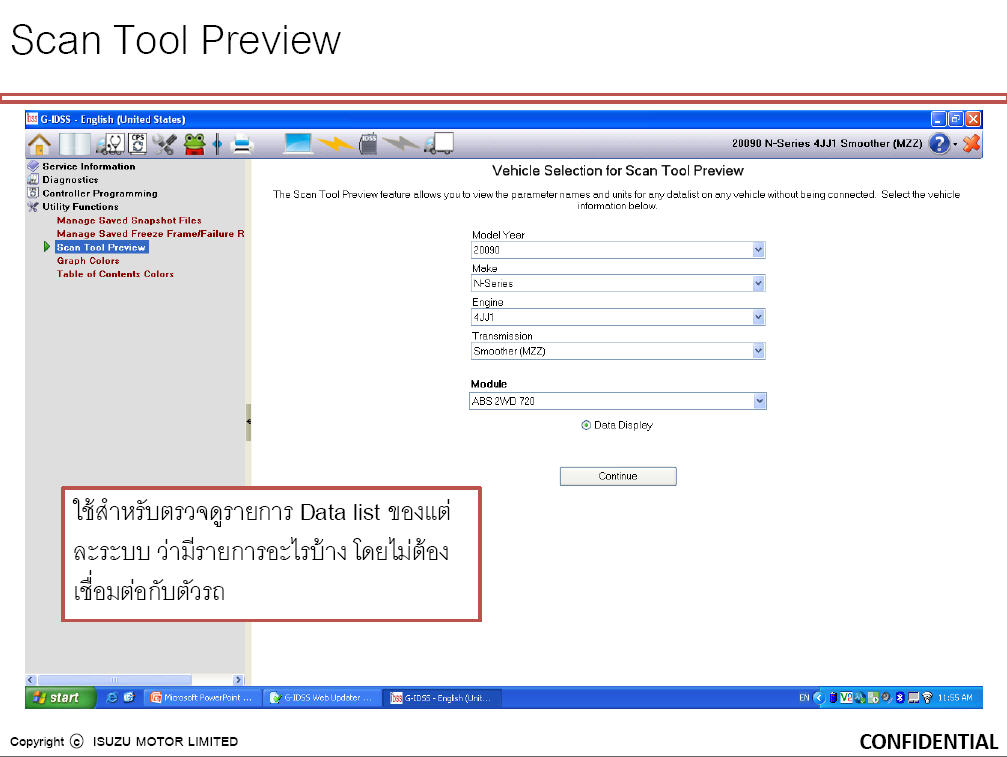Click the laptop computer status icon

pos(298,144)
